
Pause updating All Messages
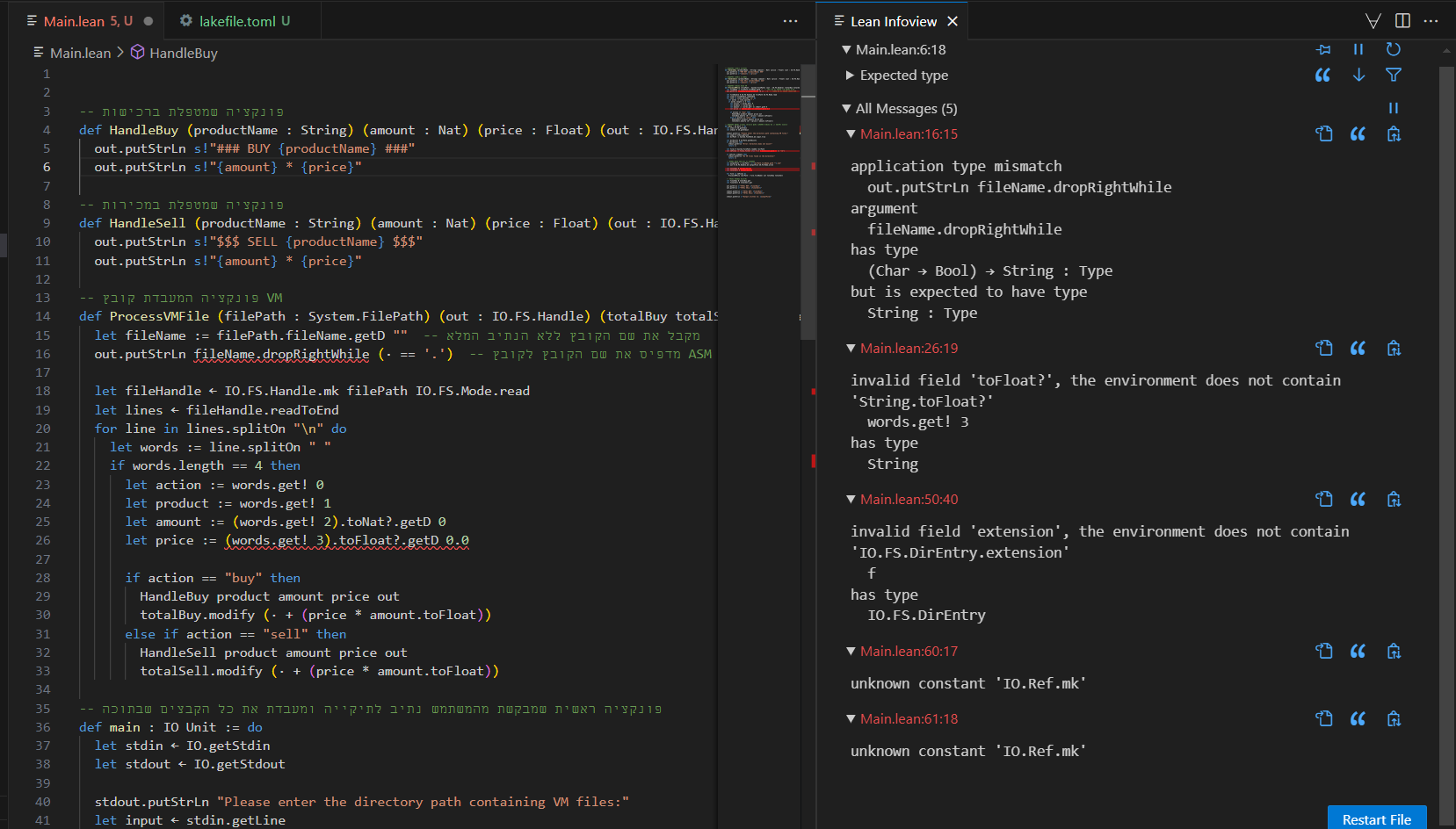click(1394, 108)
